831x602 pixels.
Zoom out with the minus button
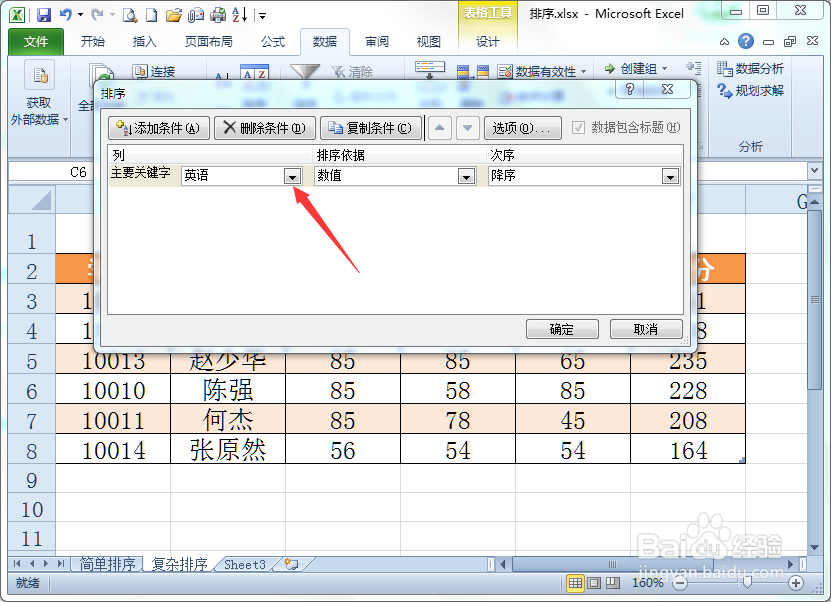point(680,583)
